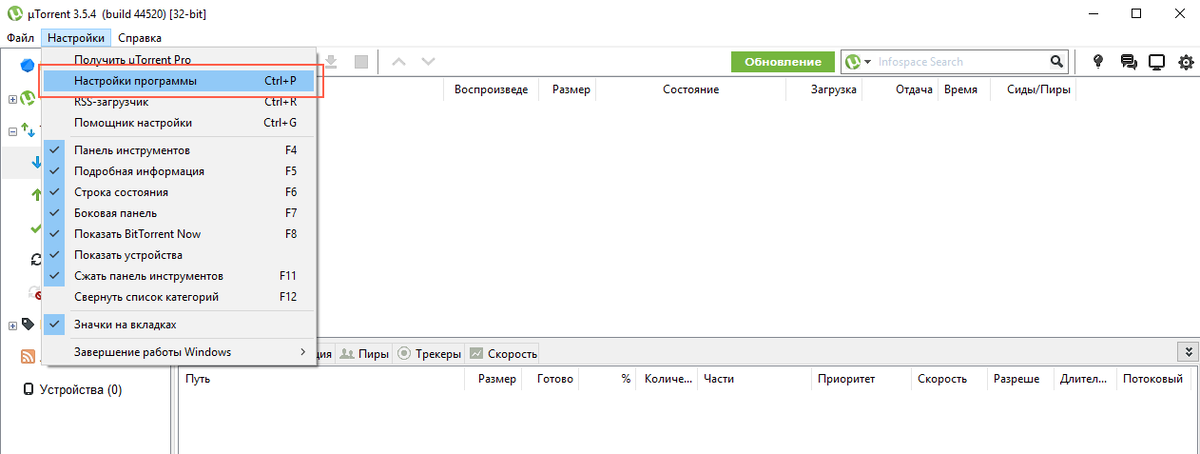
Task: Sort by the Воспроизведе column header
Action: (491, 90)
